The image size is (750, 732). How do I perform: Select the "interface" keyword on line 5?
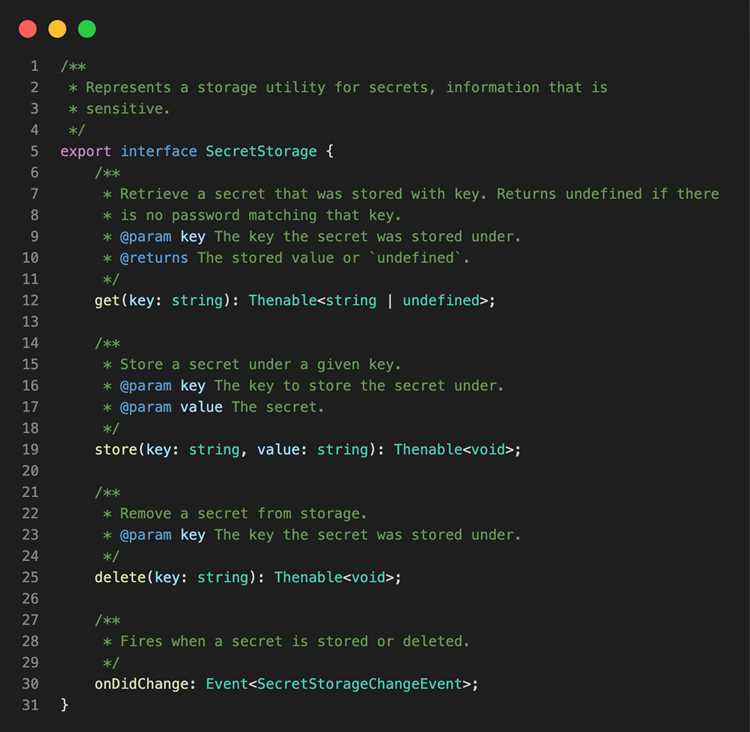click(158, 152)
